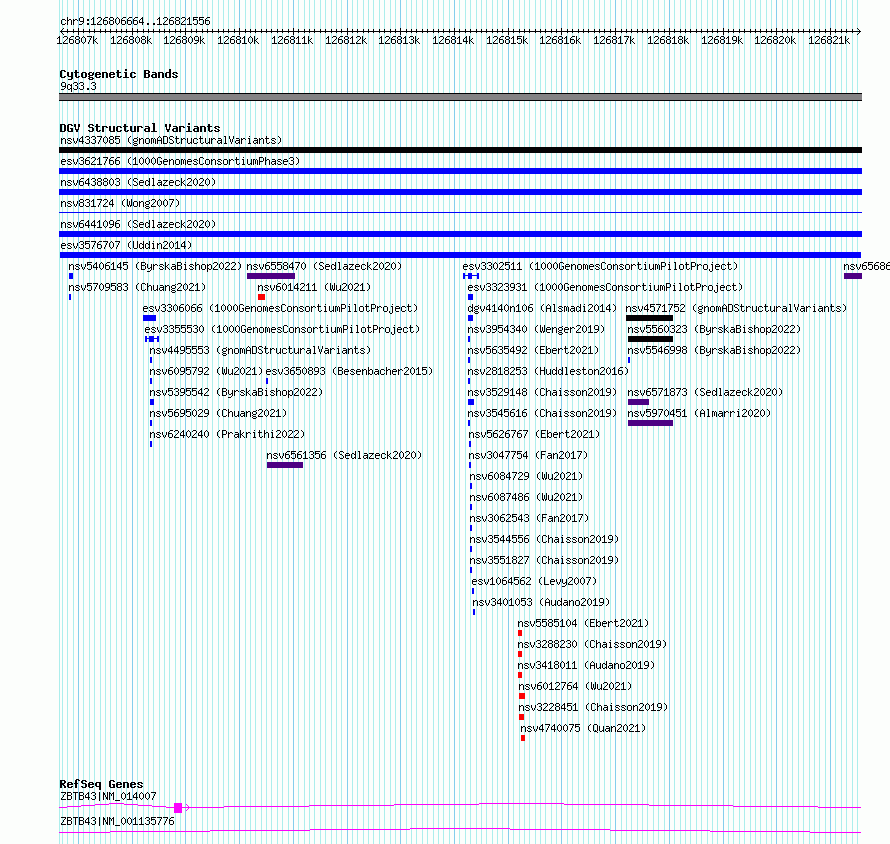Image resolution: width=890 pixels, height=844 pixels.
Task: Click nsv3228451 (Chaisson2019) label
Action: [x=593, y=707]
